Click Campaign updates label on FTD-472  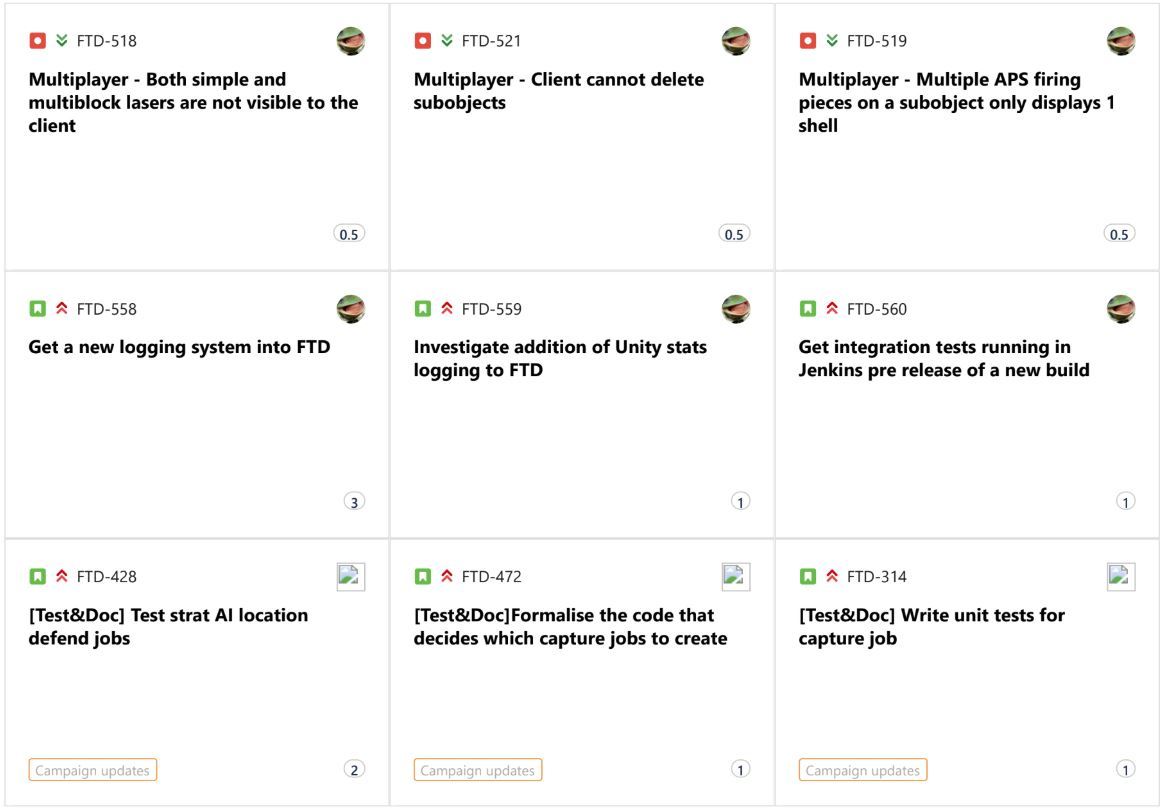[x=478, y=770]
